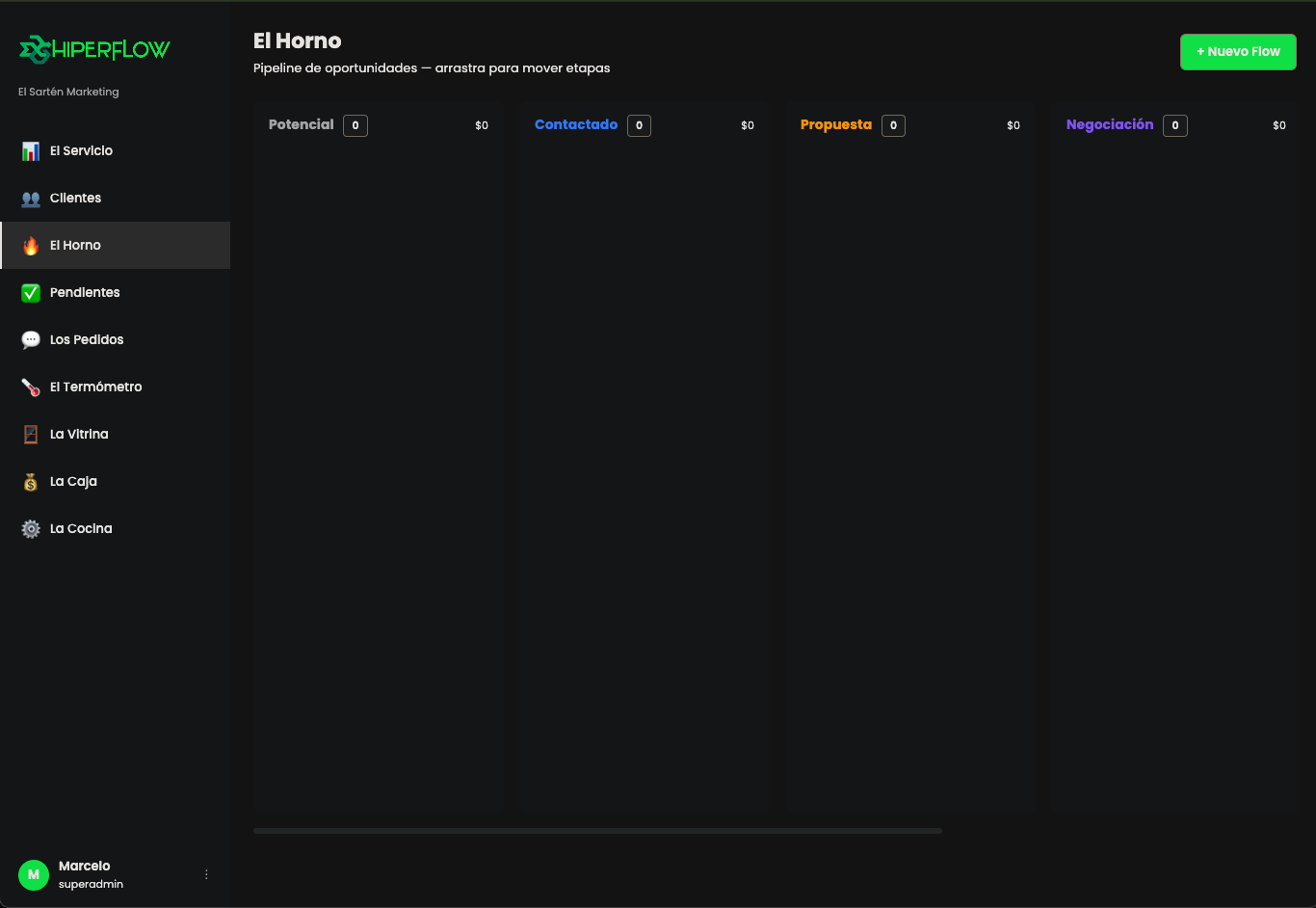
Task: Click the El Horno page heading
Action: click(298, 40)
